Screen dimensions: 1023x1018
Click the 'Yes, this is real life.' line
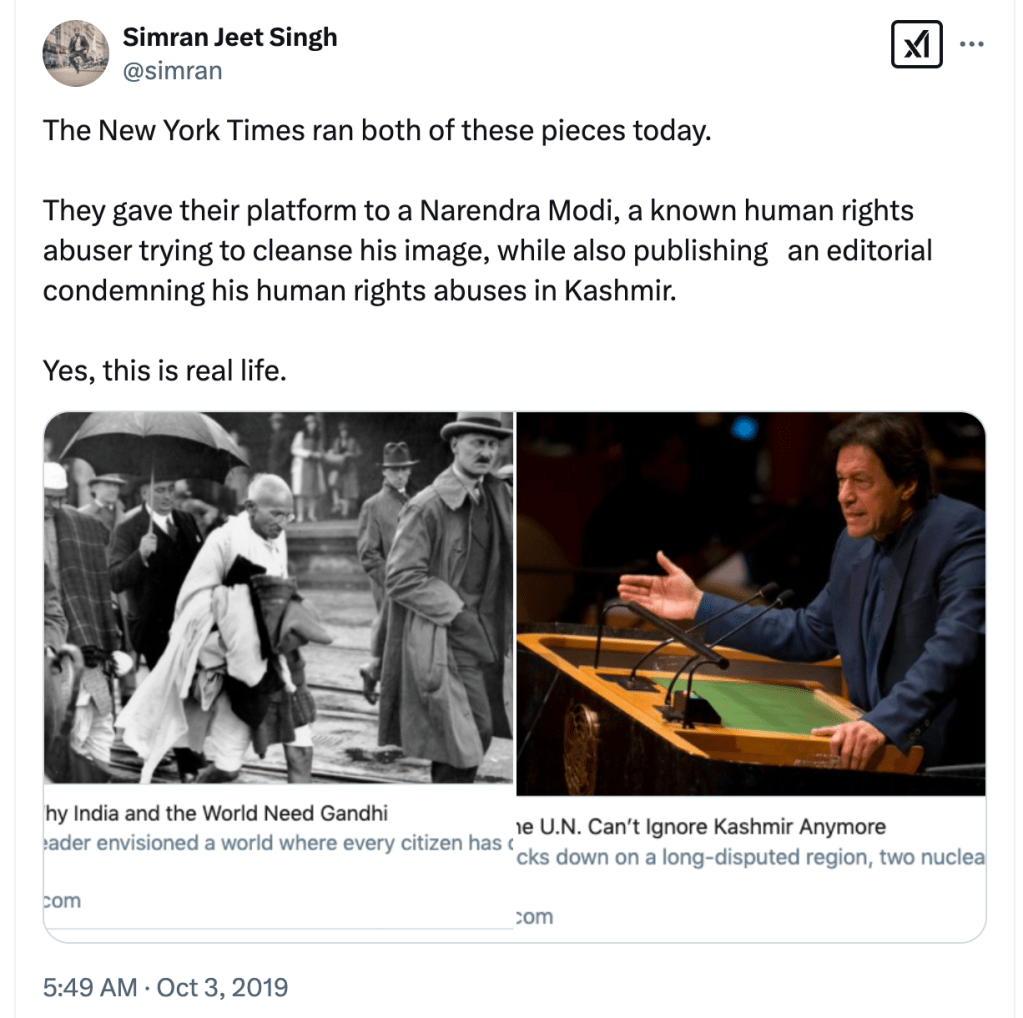165,370
